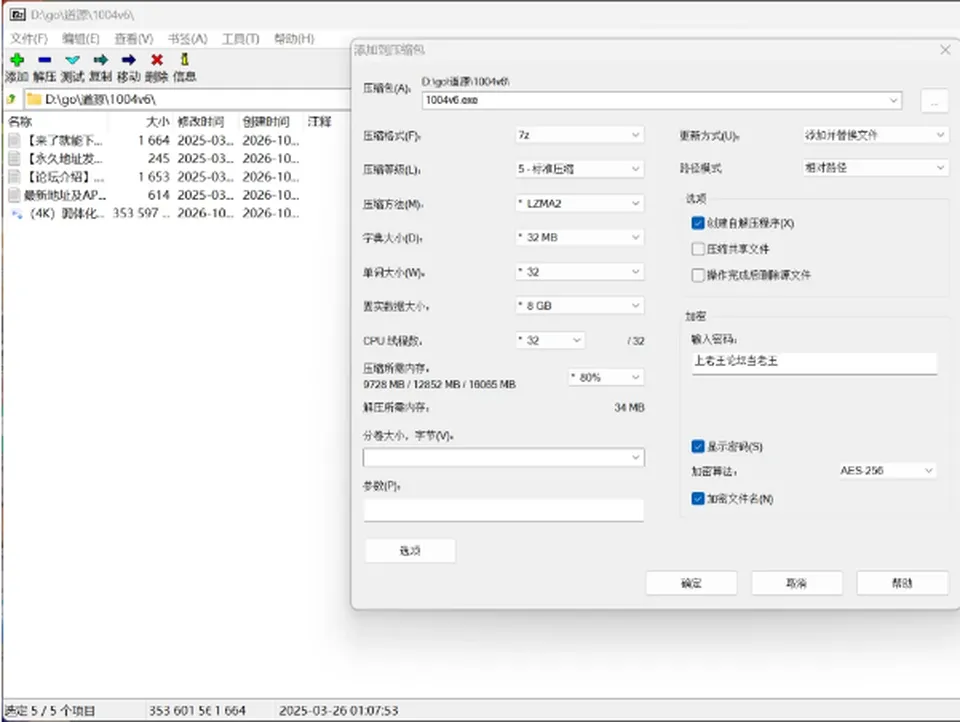
Task: Expand the memory usage dropdown showing 80%
Action: 606,377
